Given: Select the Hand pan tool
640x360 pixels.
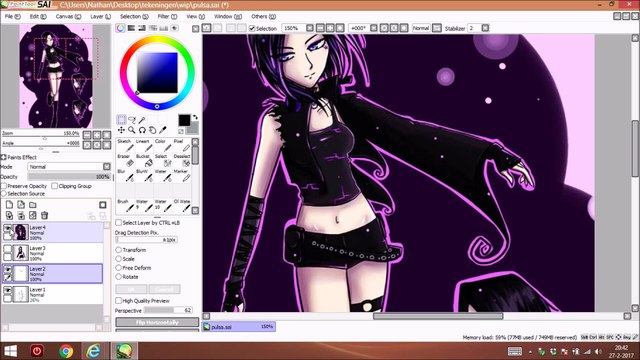Looking at the screenshot, I should click(152, 130).
